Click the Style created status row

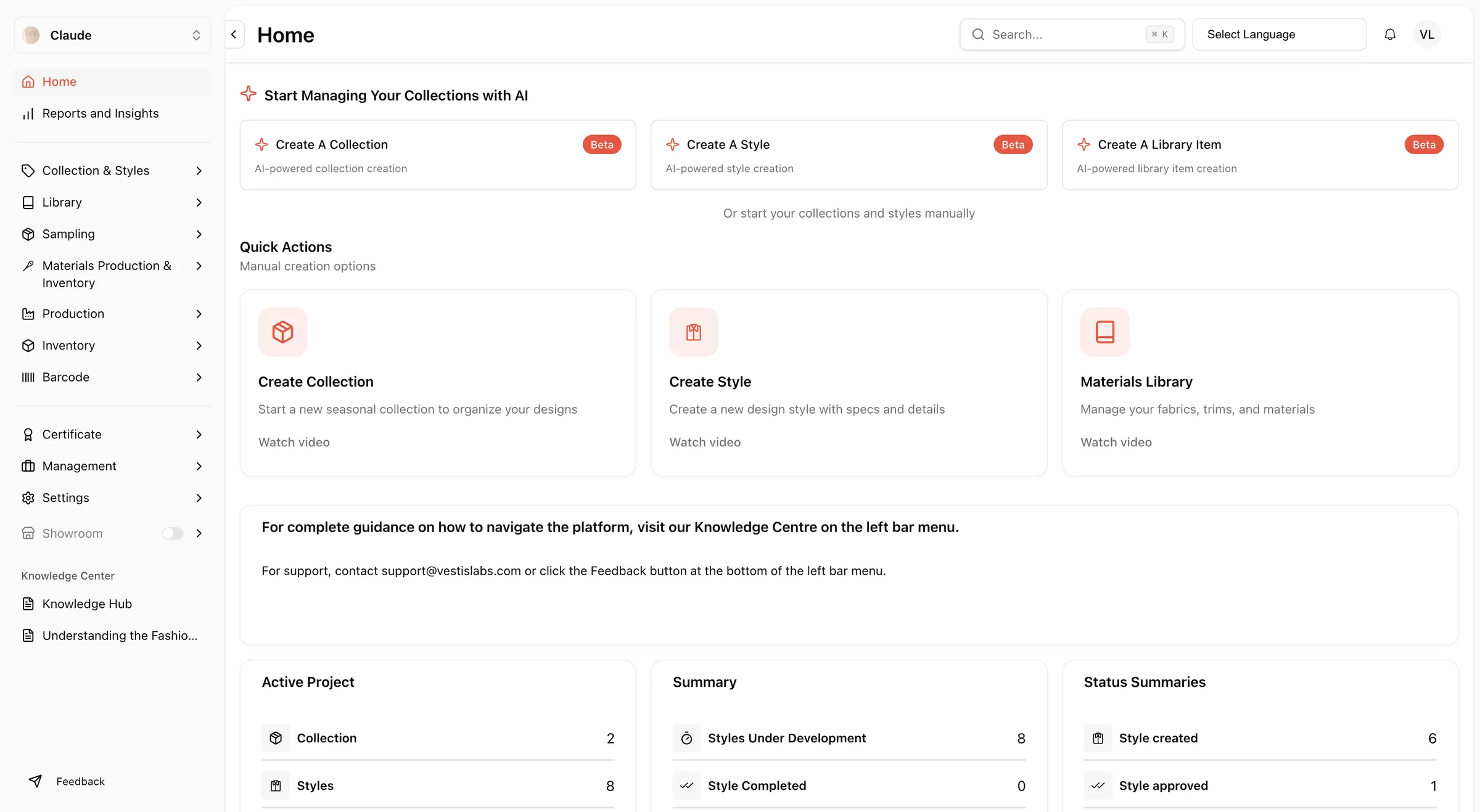[x=1260, y=738]
